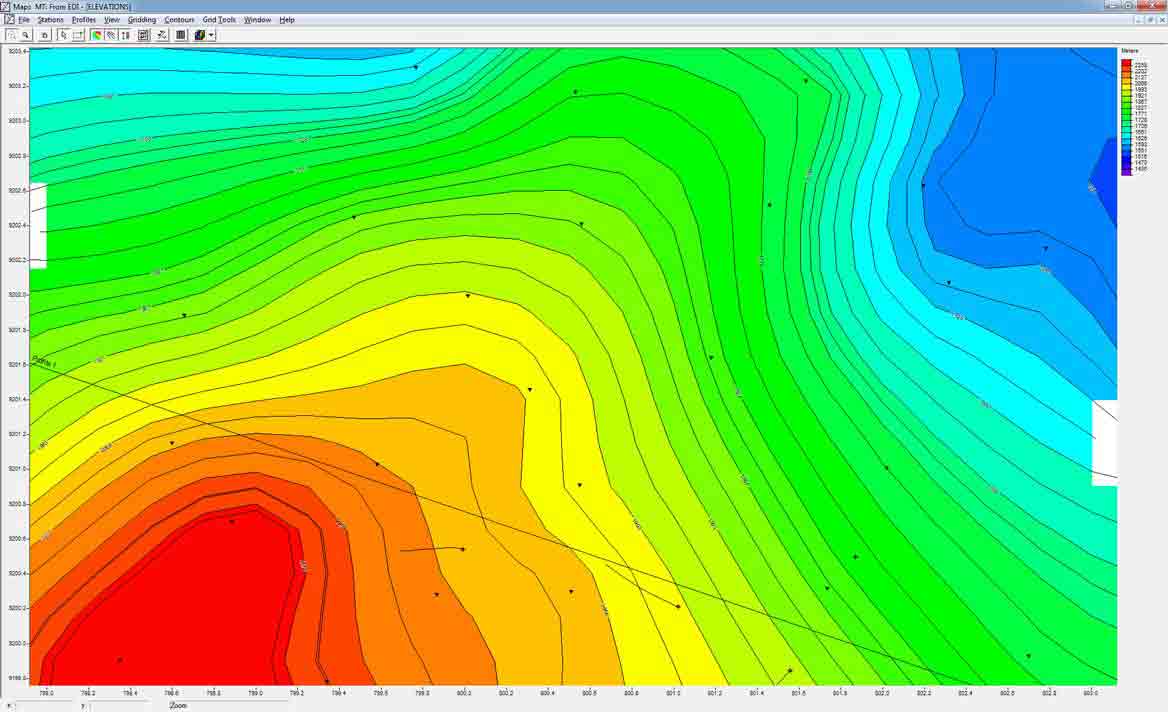Open the grid data table icon

[x=180, y=35]
